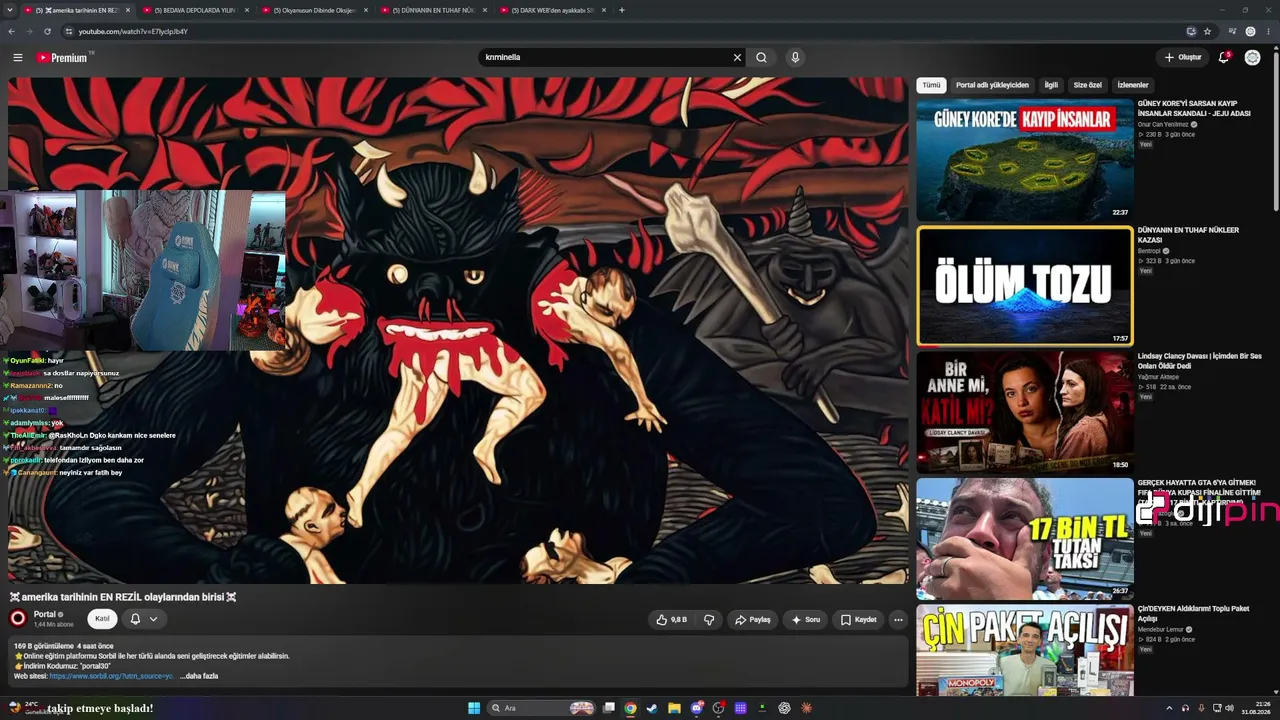The width and height of the screenshot is (1280, 720).
Task: Open channel notification preference dropdown
Action: (143, 619)
